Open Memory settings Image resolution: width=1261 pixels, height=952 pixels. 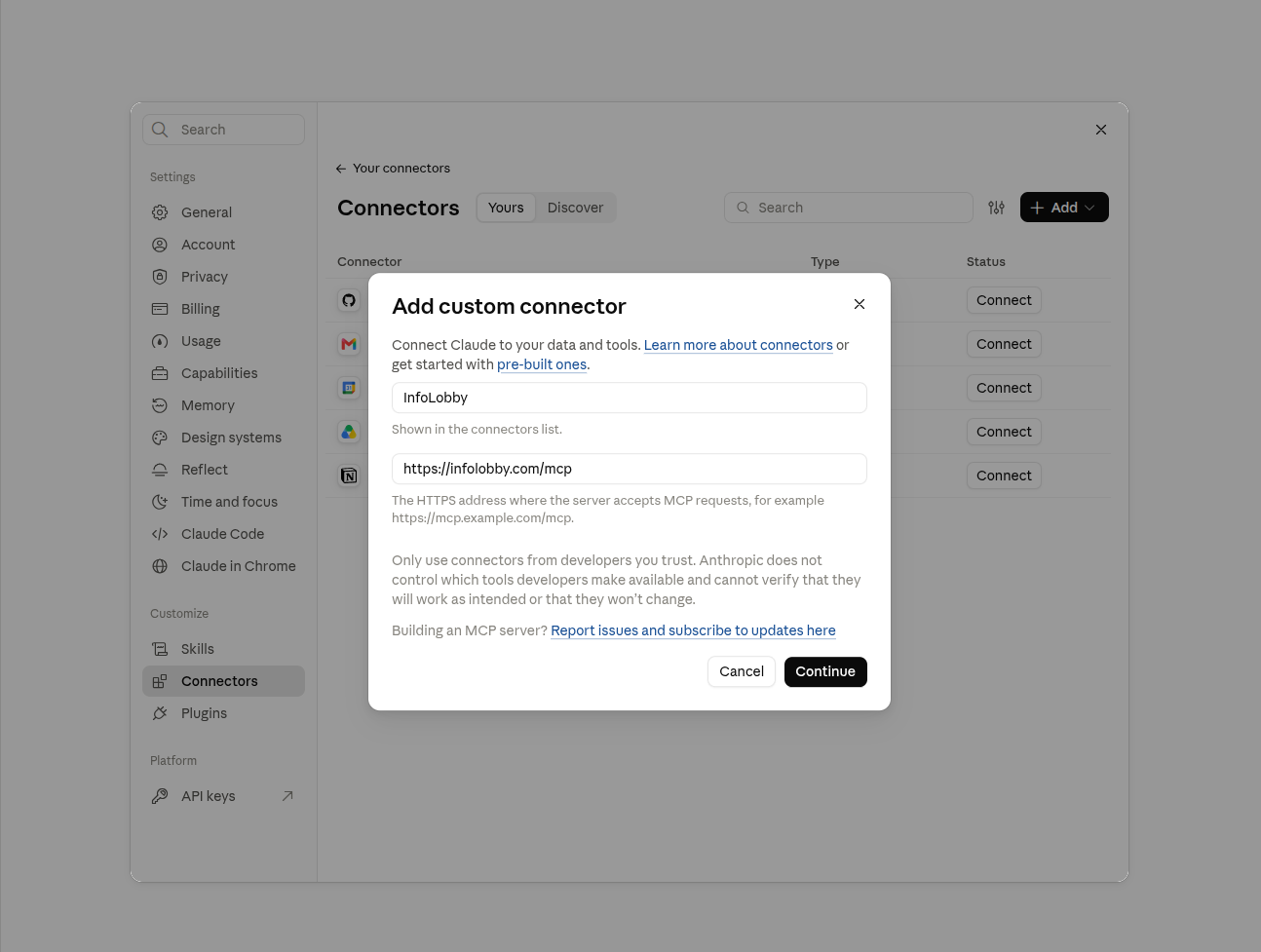(223, 405)
